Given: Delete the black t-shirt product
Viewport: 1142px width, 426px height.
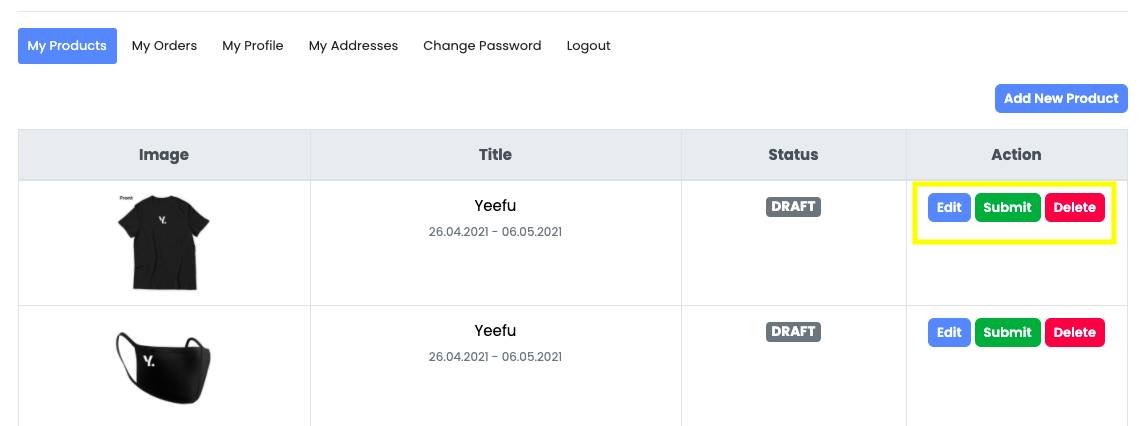Looking at the screenshot, I should 1074,208.
